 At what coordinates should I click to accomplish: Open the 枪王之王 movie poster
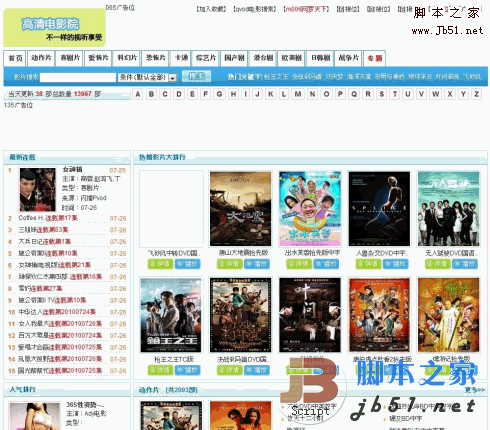[171, 315]
